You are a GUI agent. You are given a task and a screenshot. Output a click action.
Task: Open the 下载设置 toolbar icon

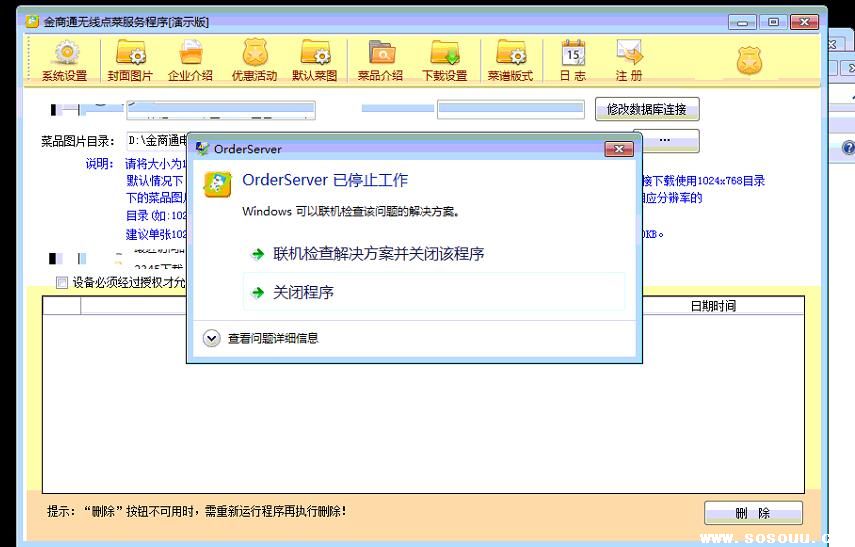click(x=445, y=61)
